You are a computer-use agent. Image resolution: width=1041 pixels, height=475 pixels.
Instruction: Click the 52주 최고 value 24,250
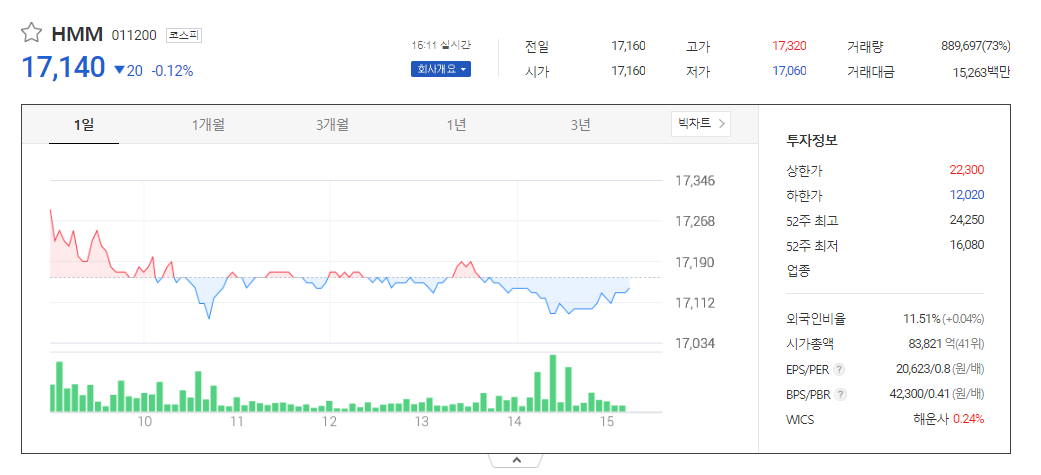click(967, 220)
